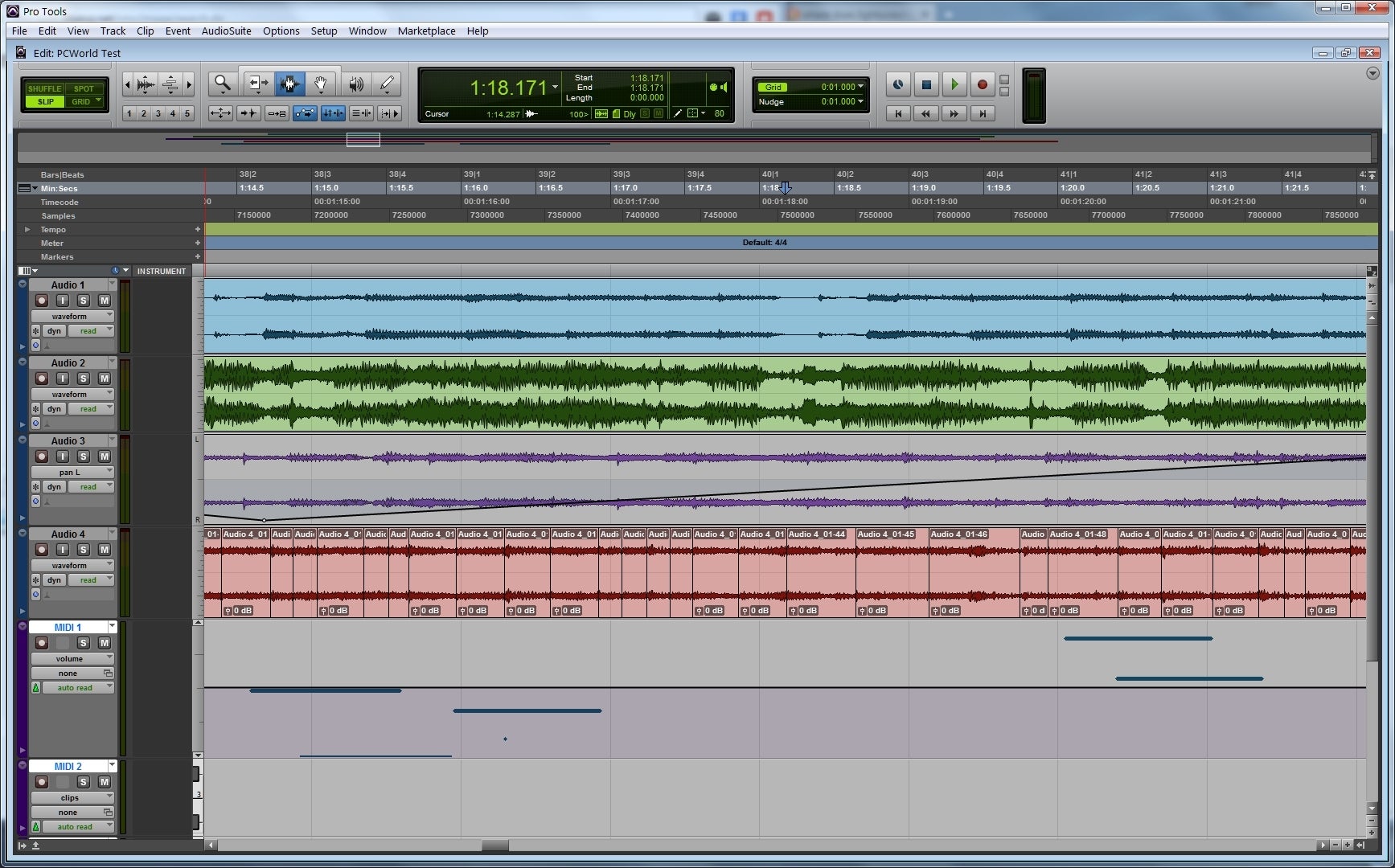
Task: Select the Trim tool
Action: point(257,84)
